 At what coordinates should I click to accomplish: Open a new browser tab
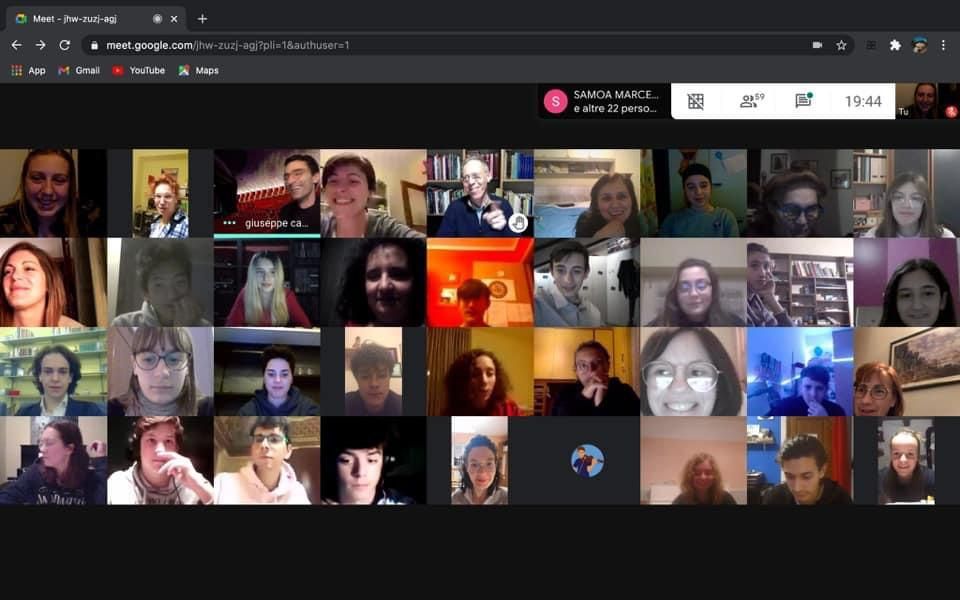202,19
